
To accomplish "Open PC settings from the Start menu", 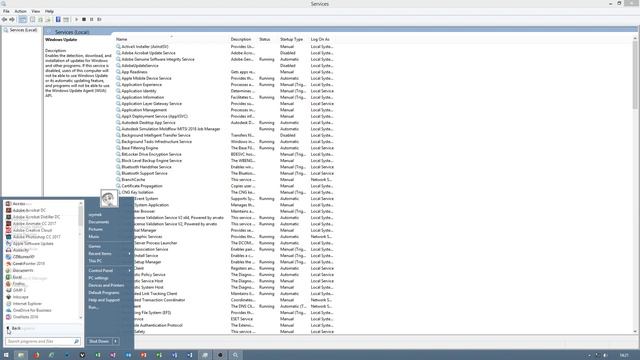I will pyautogui.click(x=98, y=278).
